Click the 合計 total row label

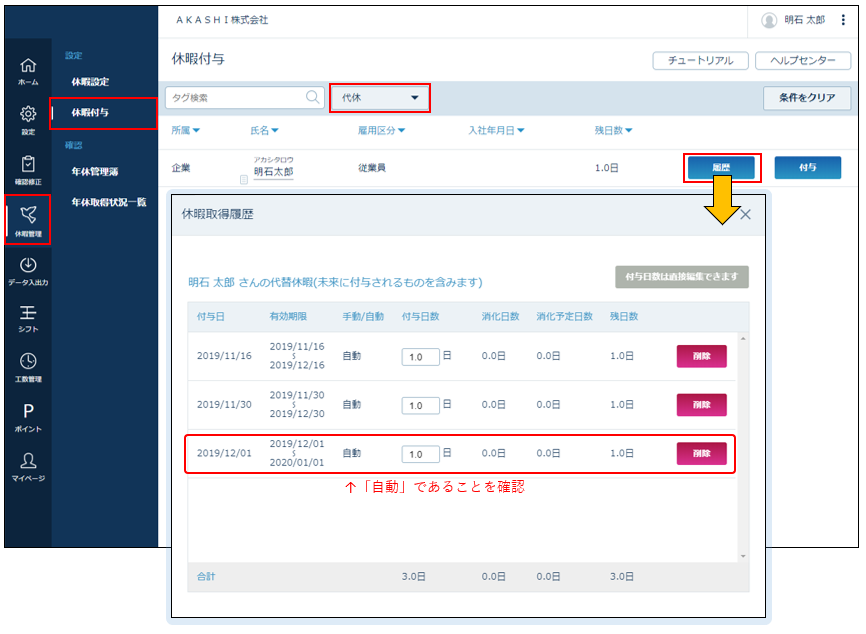(205, 577)
